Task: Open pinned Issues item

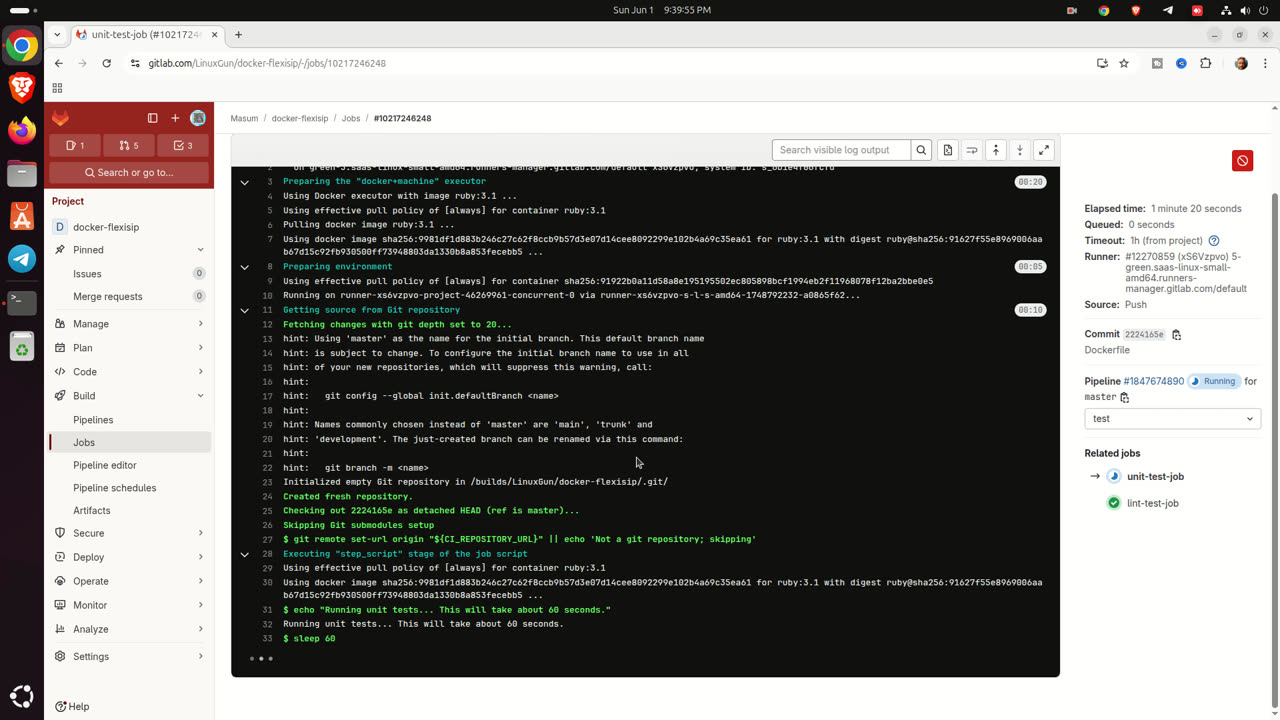Action: [x=129, y=273]
